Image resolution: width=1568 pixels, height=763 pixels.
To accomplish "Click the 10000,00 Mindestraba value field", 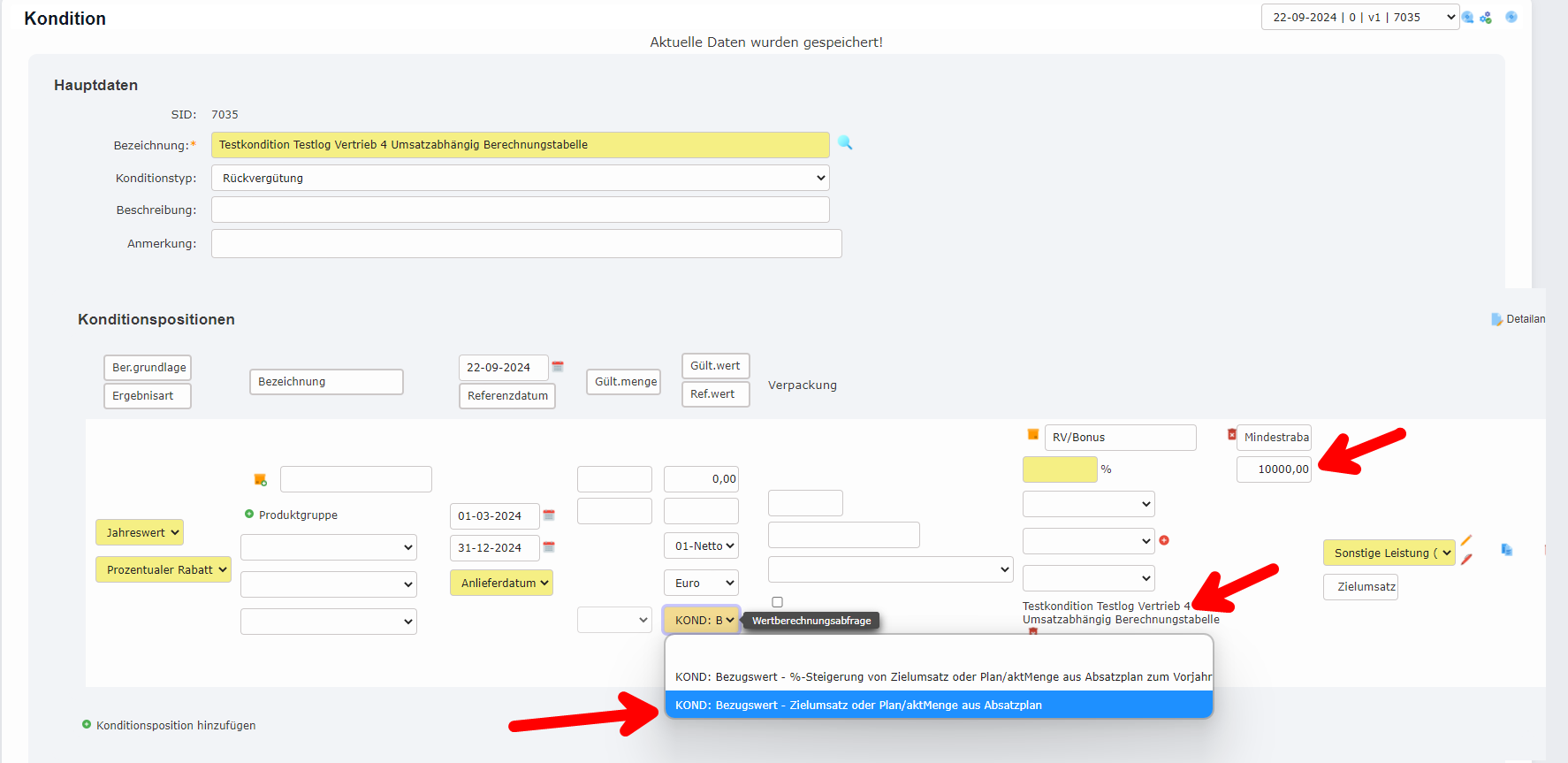I will [x=1274, y=469].
